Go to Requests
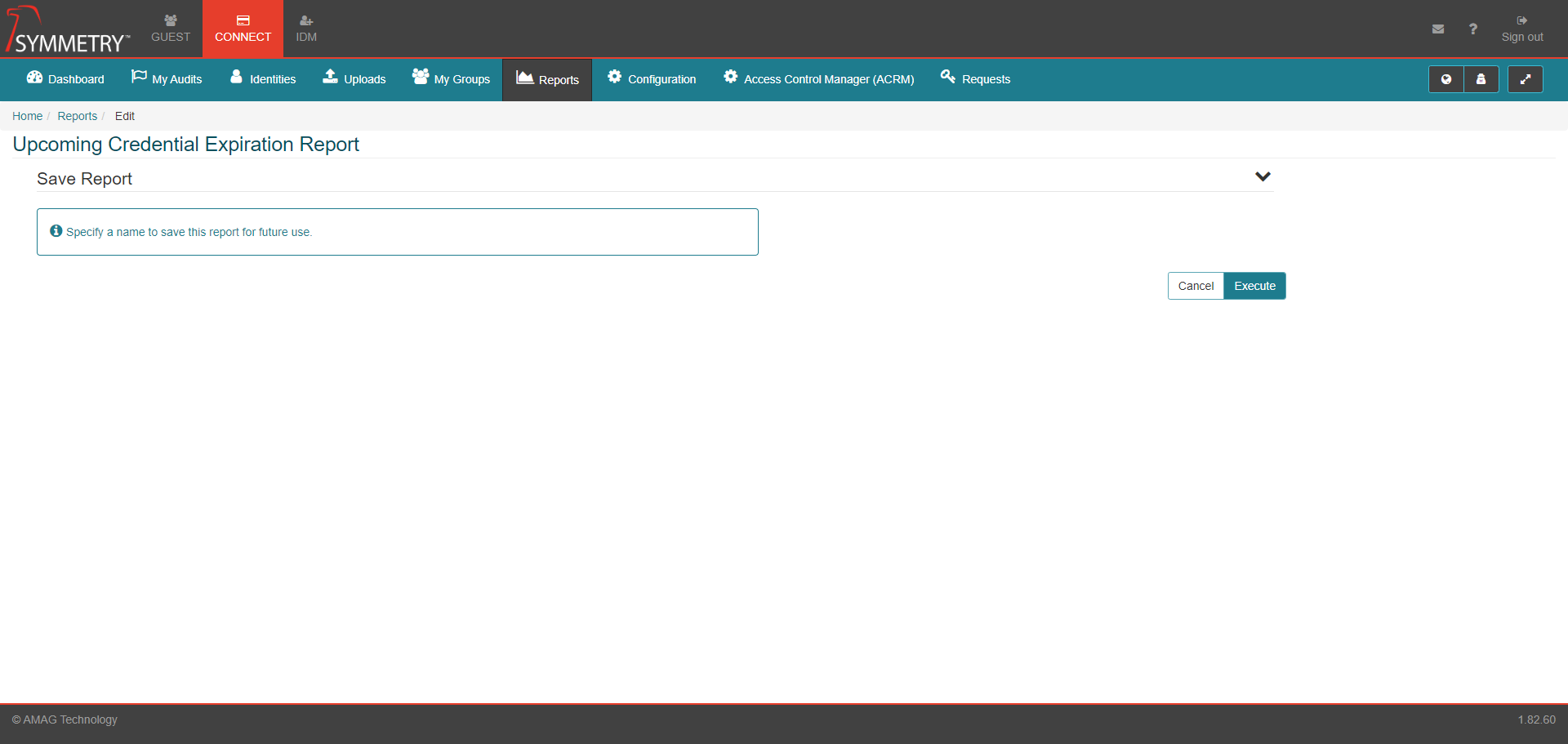The image size is (1568, 744). [975, 79]
